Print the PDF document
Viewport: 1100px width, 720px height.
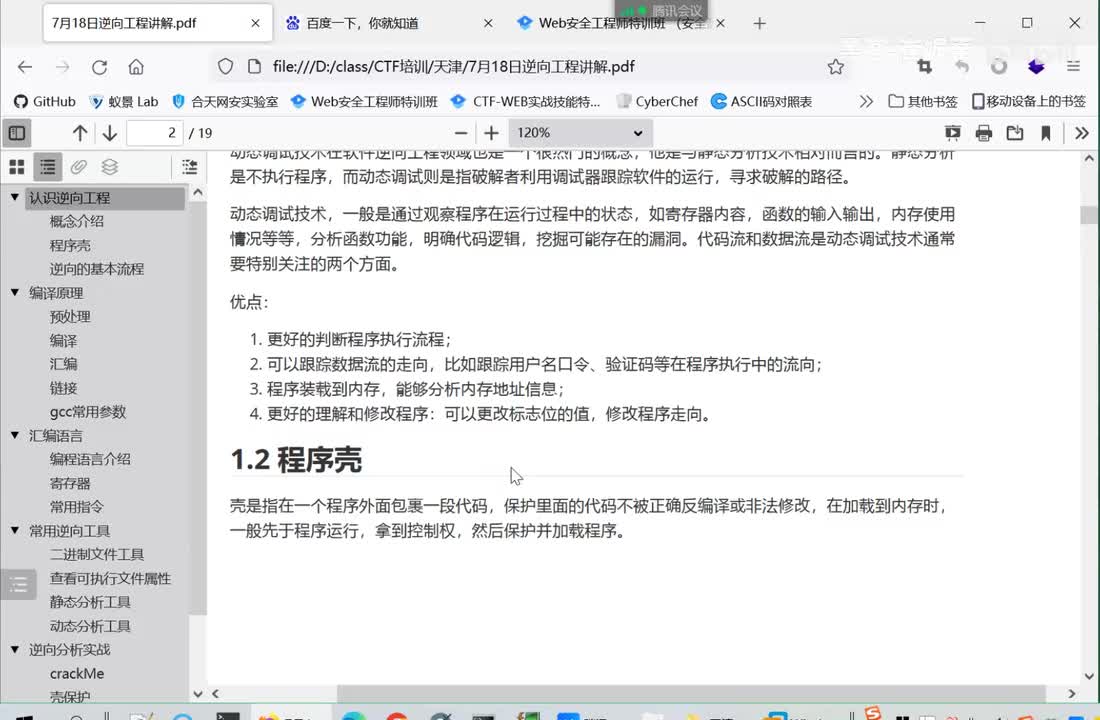click(x=984, y=133)
